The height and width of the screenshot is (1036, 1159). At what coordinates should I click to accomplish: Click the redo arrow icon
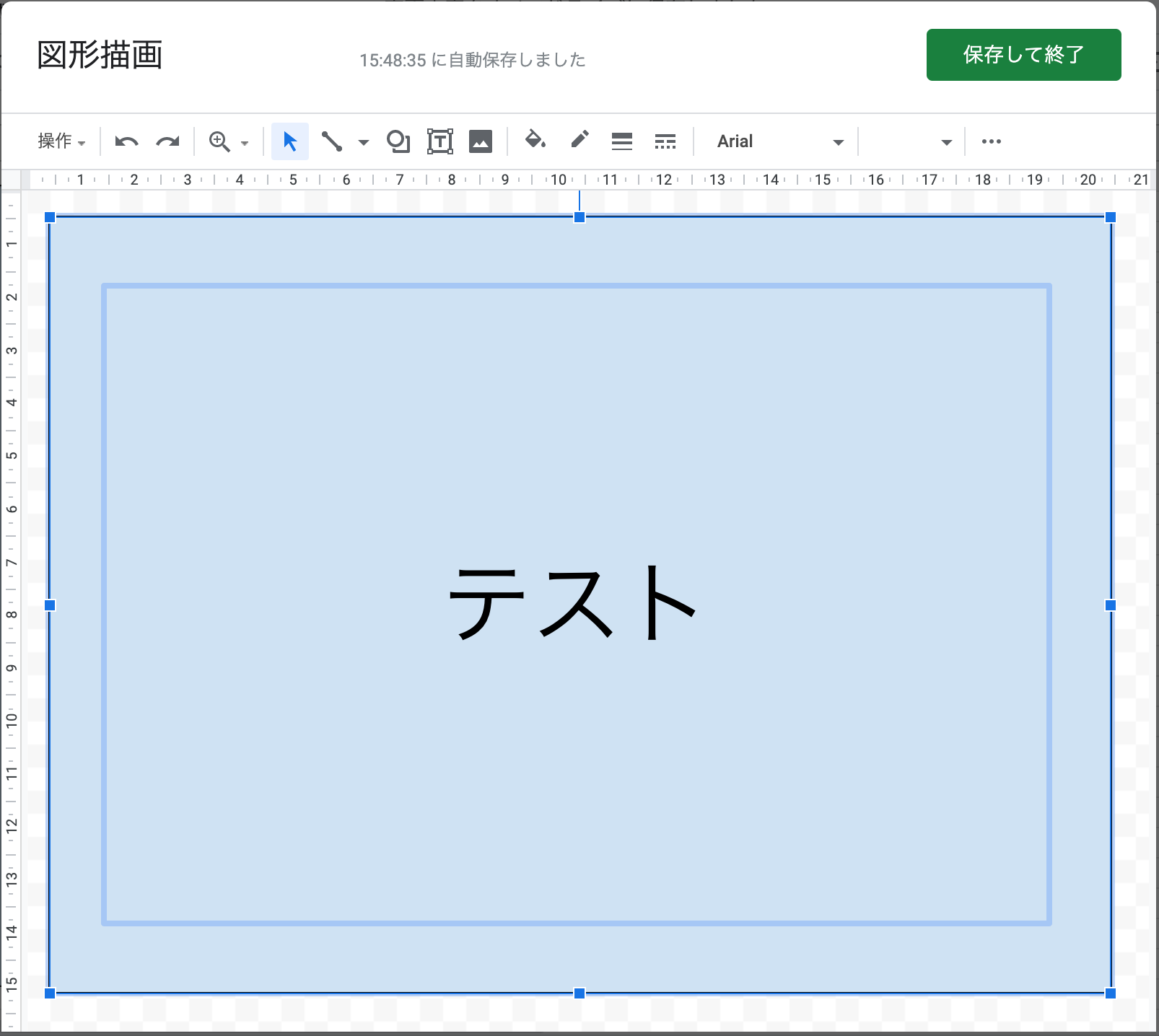pos(167,141)
